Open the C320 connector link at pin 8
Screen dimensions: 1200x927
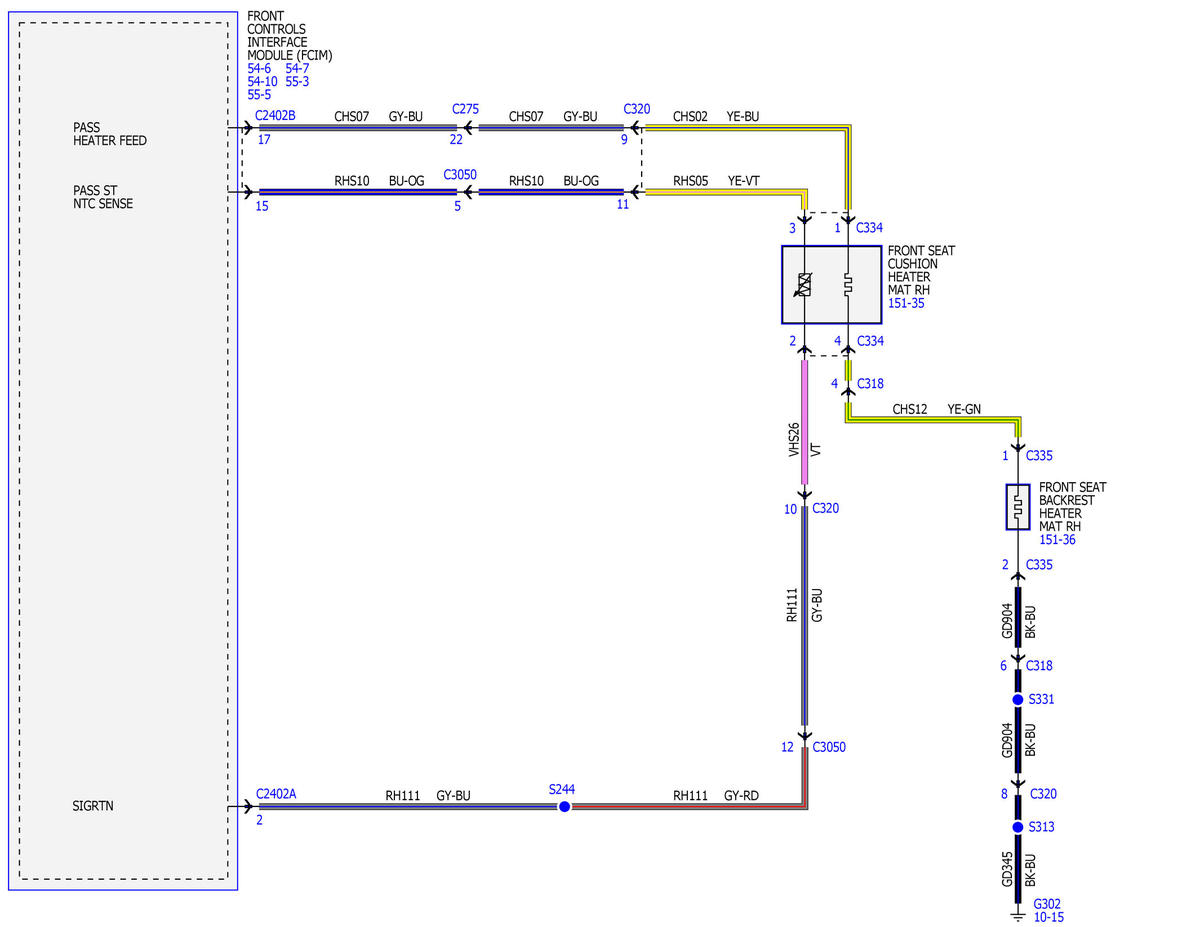(x=1041, y=794)
